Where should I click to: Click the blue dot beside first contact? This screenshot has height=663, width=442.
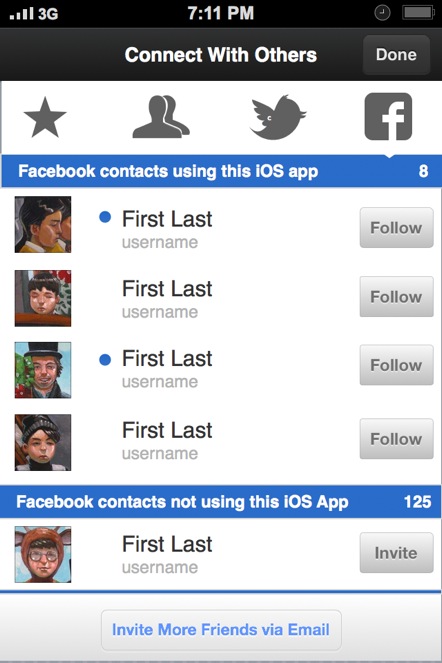tap(105, 217)
